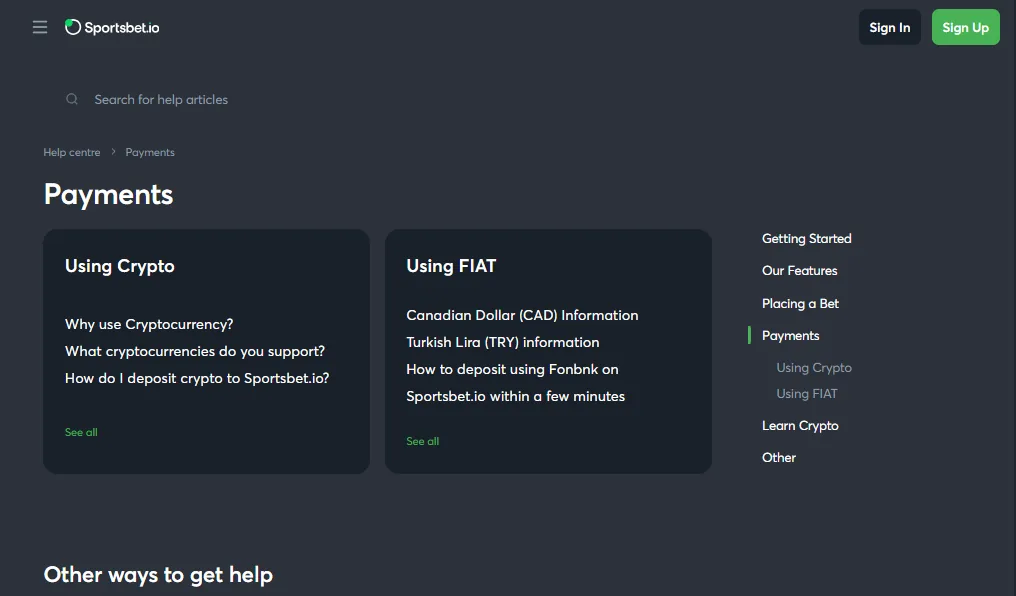Viewport: 1016px width, 596px height.
Task: Click the Payments breadcrumb link
Action: click(x=150, y=152)
